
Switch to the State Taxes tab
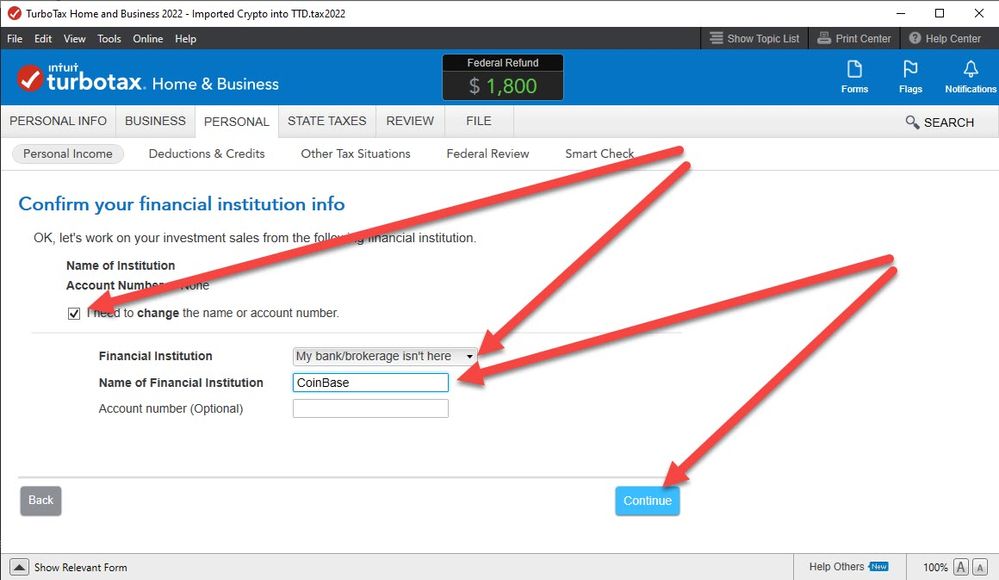(327, 121)
